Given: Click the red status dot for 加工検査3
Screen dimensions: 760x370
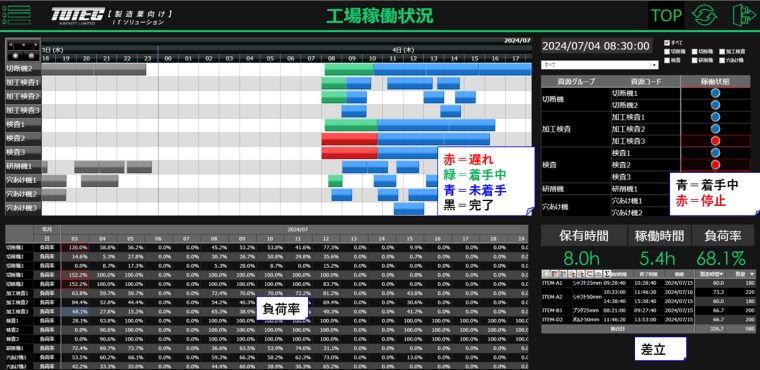Looking at the screenshot, I should (715, 141).
